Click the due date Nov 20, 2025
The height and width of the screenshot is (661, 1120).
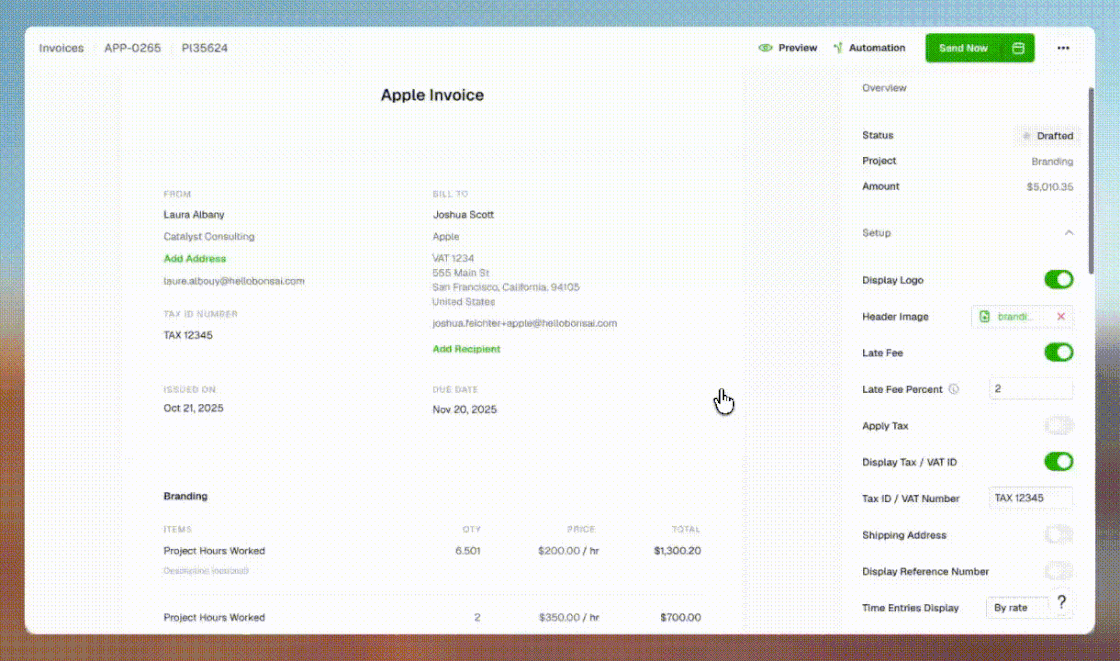464,409
